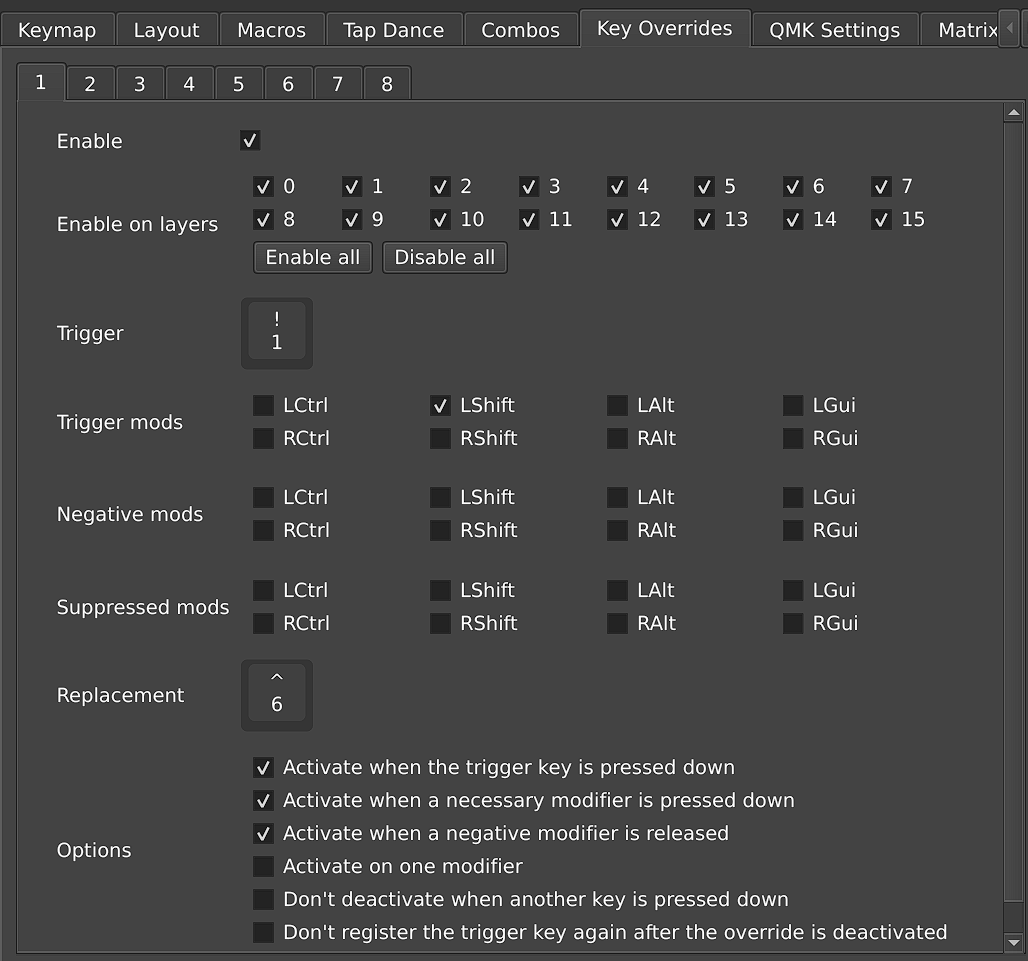Toggle layer 12 checkbox
The image size is (1028, 961).
pos(618,220)
